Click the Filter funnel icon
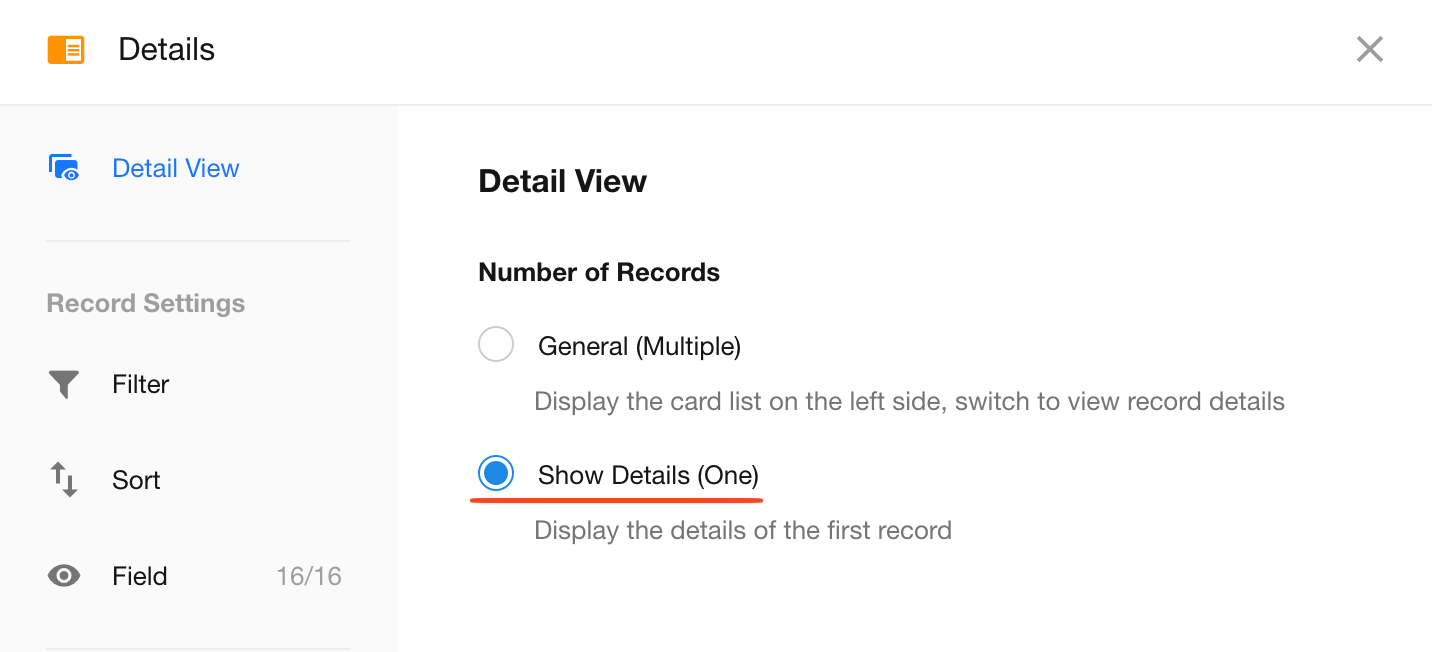This screenshot has width=1432, height=652. [x=64, y=384]
